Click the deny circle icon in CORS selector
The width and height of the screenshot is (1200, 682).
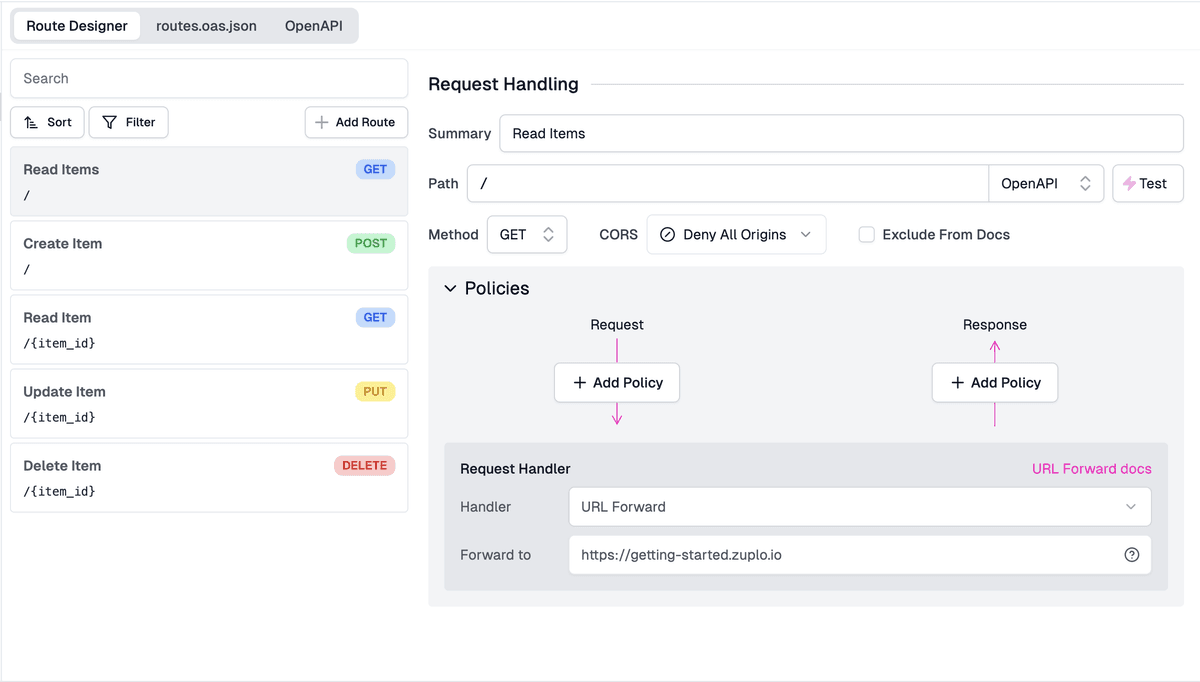point(667,235)
